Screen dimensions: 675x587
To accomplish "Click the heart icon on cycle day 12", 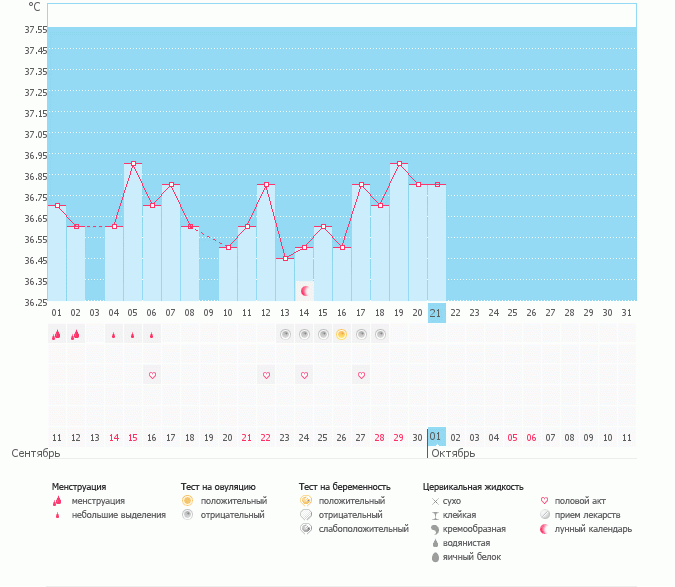I will 266,375.
